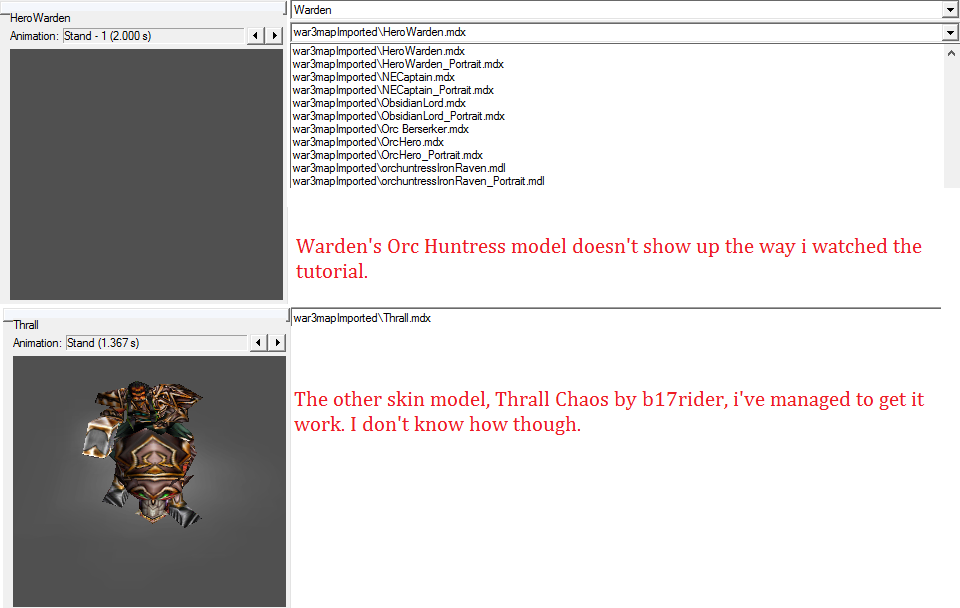Select war3mapImported\OrcHero.mdx in the list
Image resolution: width=960 pixels, height=608 pixels.
368,142
